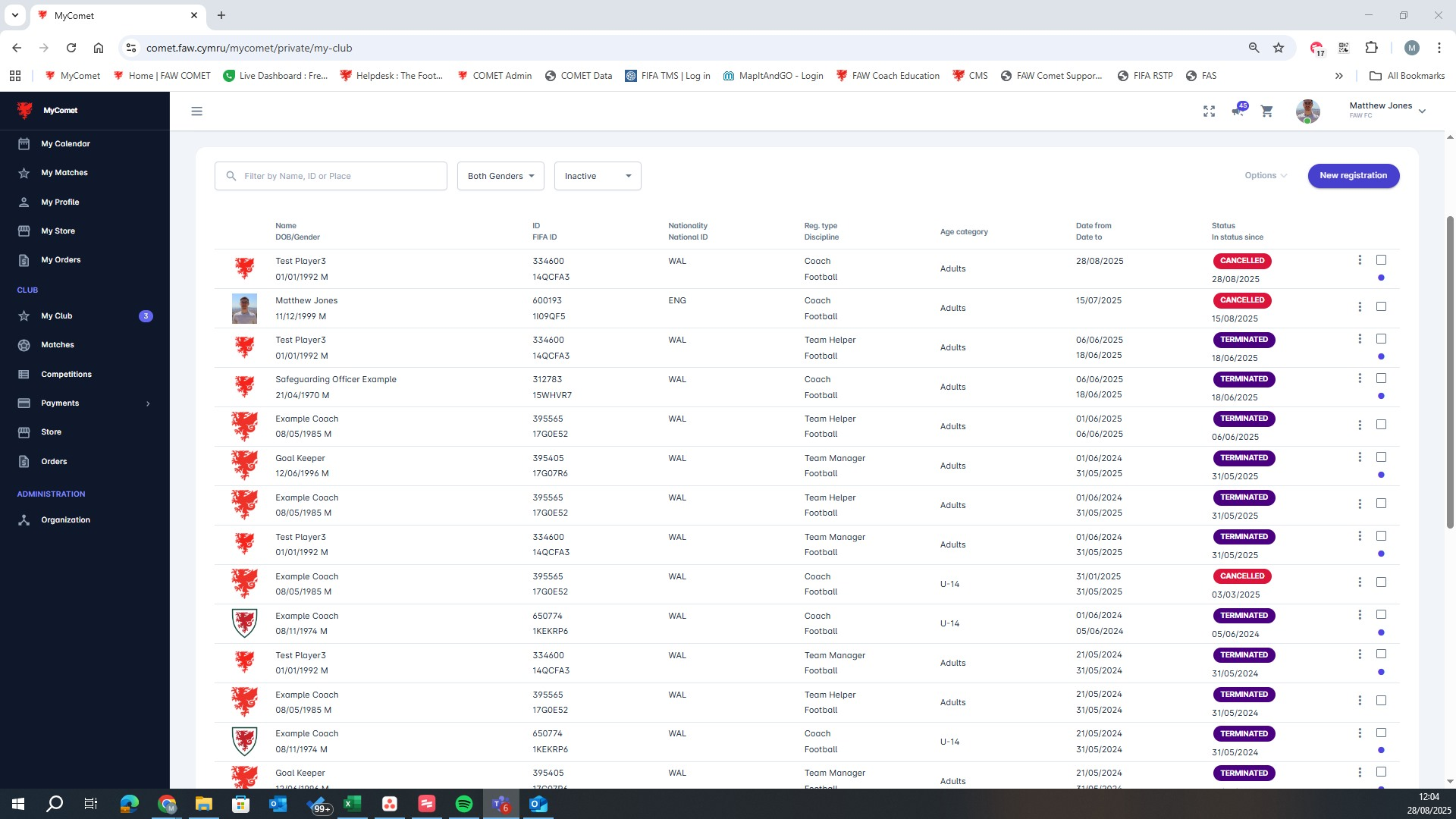The image size is (1456, 819).
Task: Open Chrome three-dot menu
Action: pos(1439,48)
